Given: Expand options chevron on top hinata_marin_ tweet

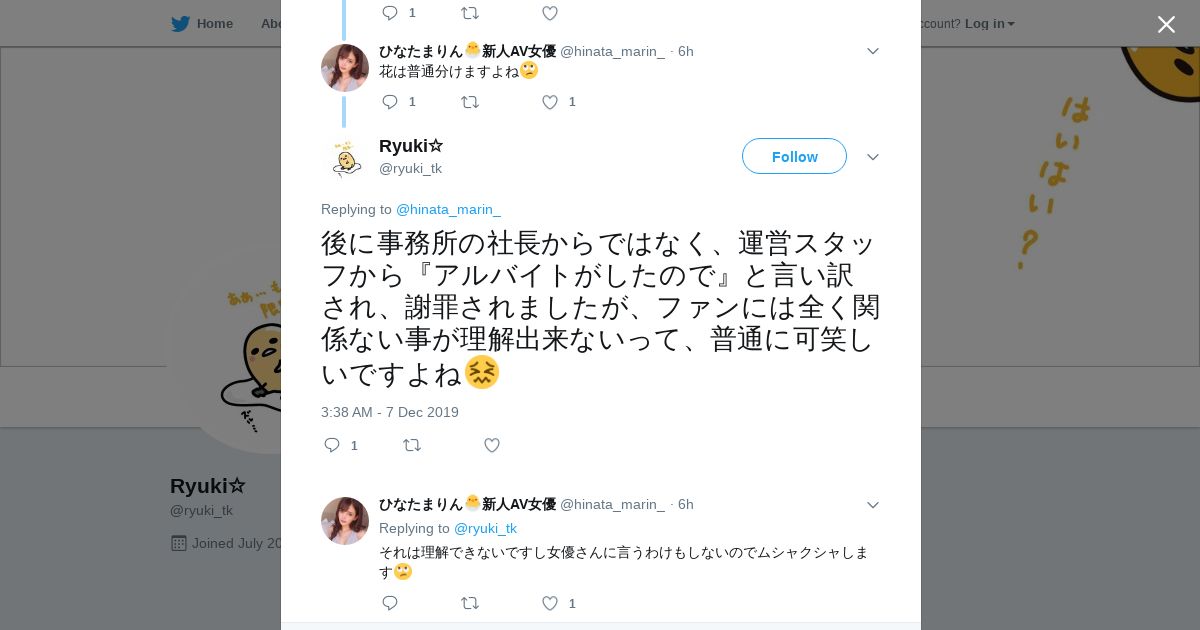Looking at the screenshot, I should (x=873, y=51).
